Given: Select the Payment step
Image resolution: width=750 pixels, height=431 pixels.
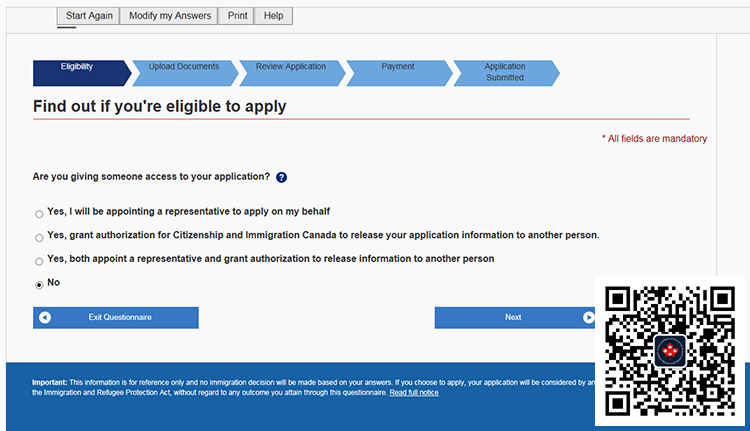Looking at the screenshot, I should tap(399, 73).
